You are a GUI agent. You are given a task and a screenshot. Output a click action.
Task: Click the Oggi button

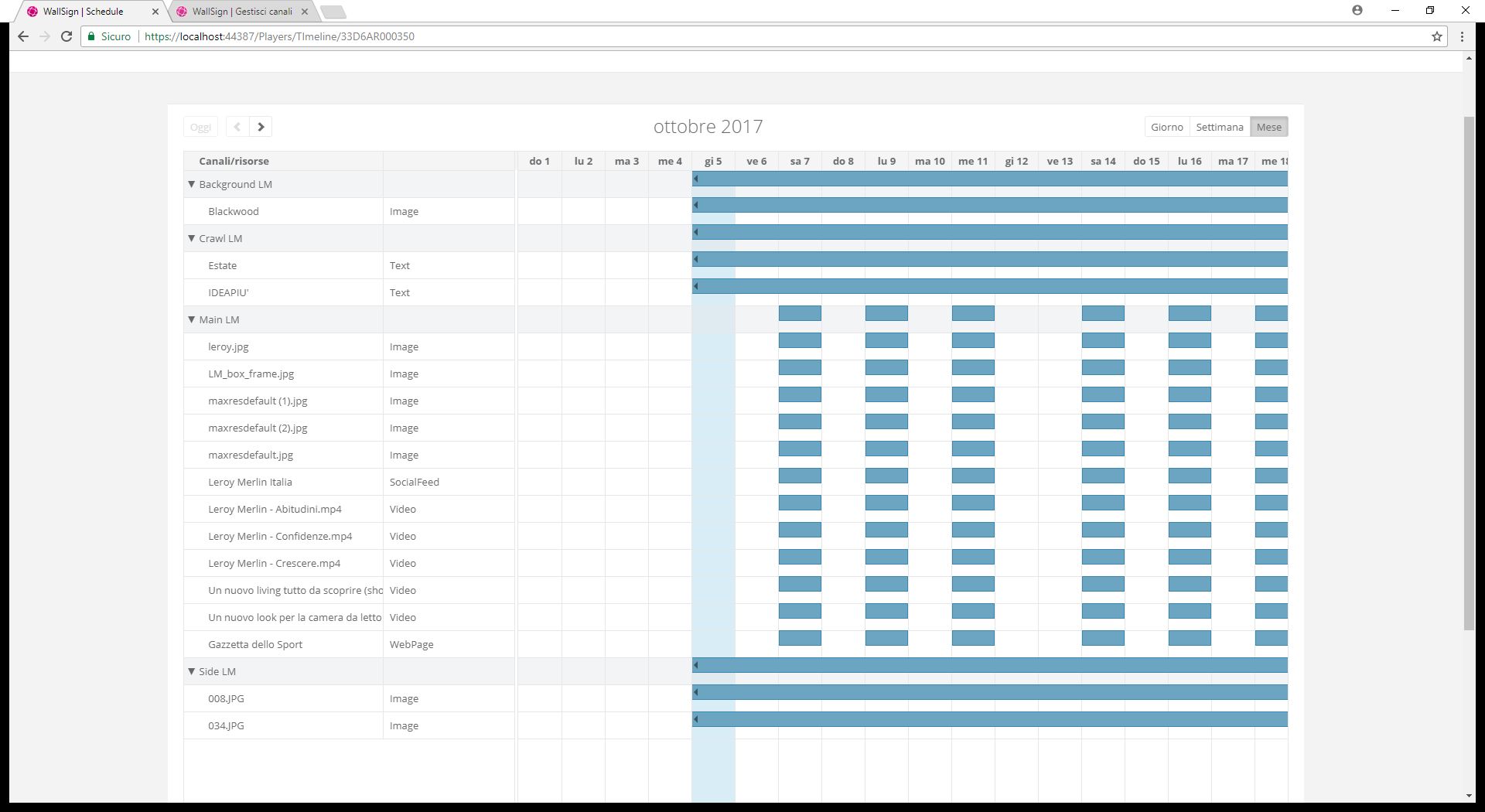pos(200,127)
